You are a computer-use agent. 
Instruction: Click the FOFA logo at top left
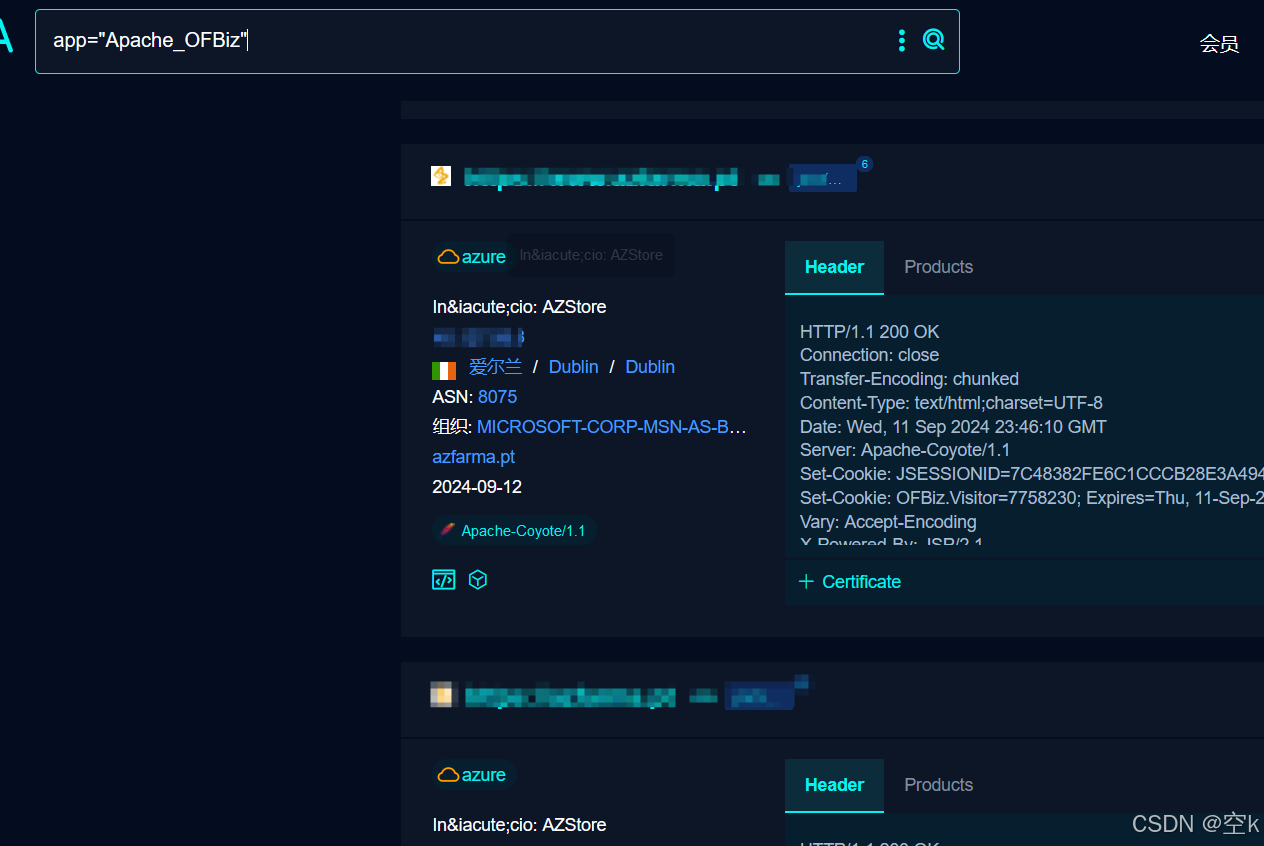coord(6,38)
